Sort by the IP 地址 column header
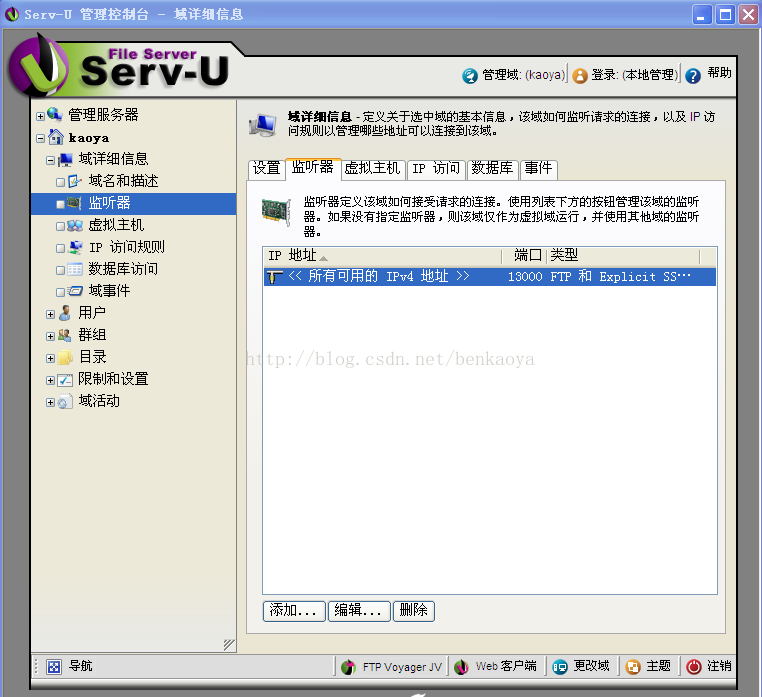The image size is (762, 697). pos(382,256)
